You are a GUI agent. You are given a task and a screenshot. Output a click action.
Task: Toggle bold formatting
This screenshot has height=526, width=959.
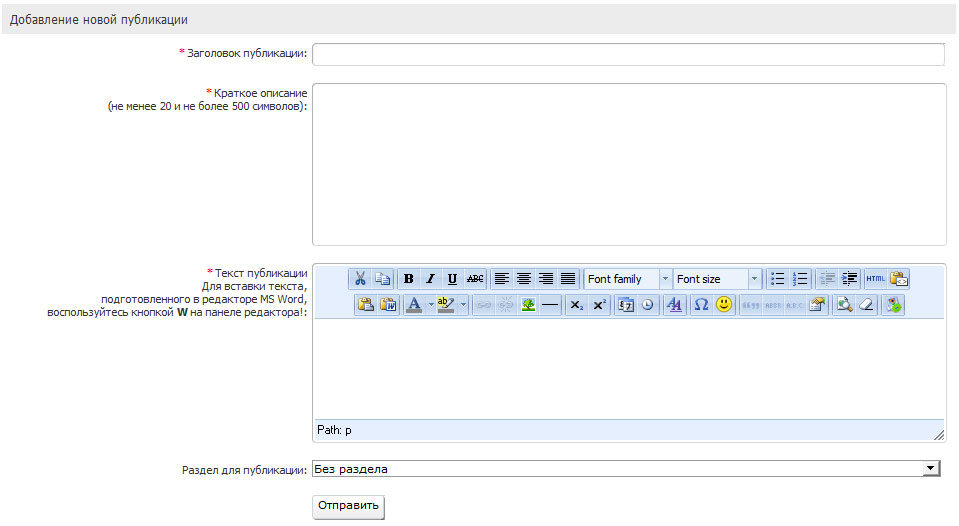tap(409, 279)
